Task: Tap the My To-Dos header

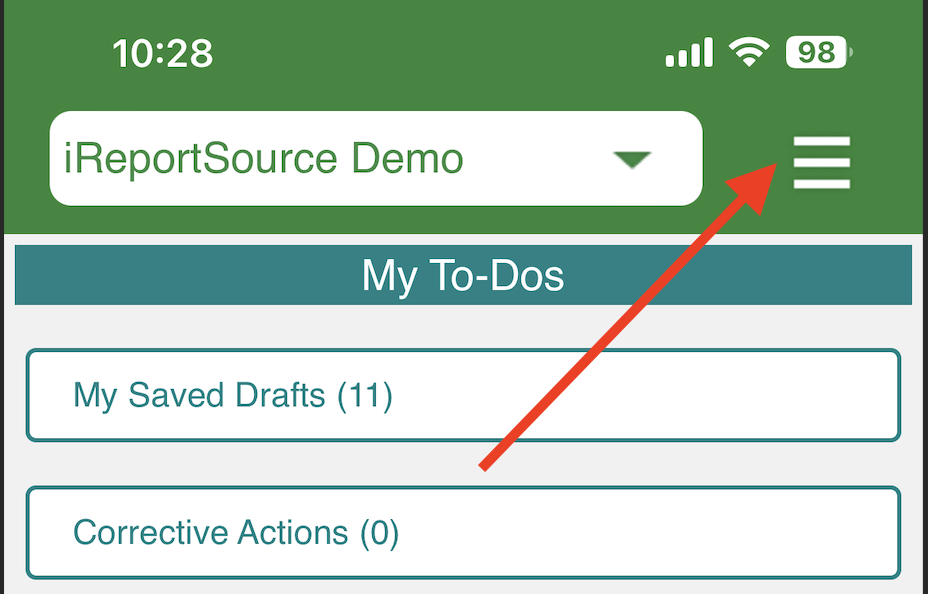Action: click(x=463, y=275)
